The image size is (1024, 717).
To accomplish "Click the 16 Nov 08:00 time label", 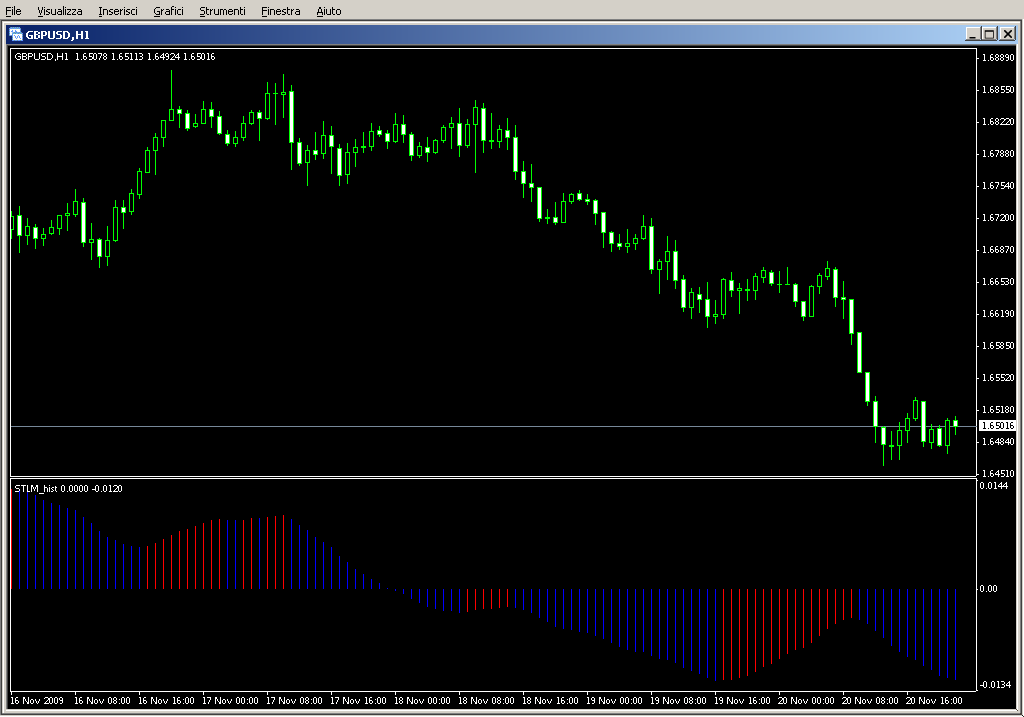I will click(102, 701).
